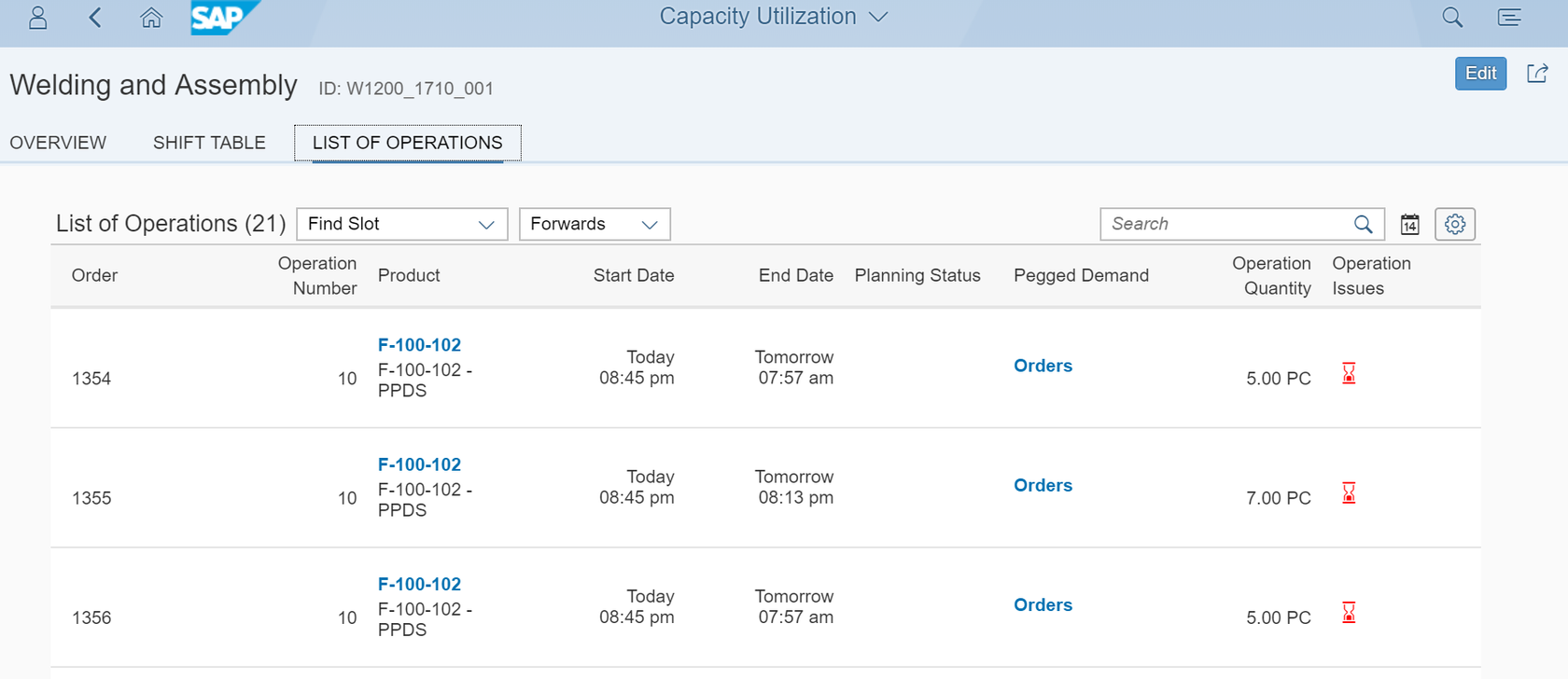Viewport: 1568px width, 679px height.
Task: Select order number 1356 cell
Action: pos(91,617)
